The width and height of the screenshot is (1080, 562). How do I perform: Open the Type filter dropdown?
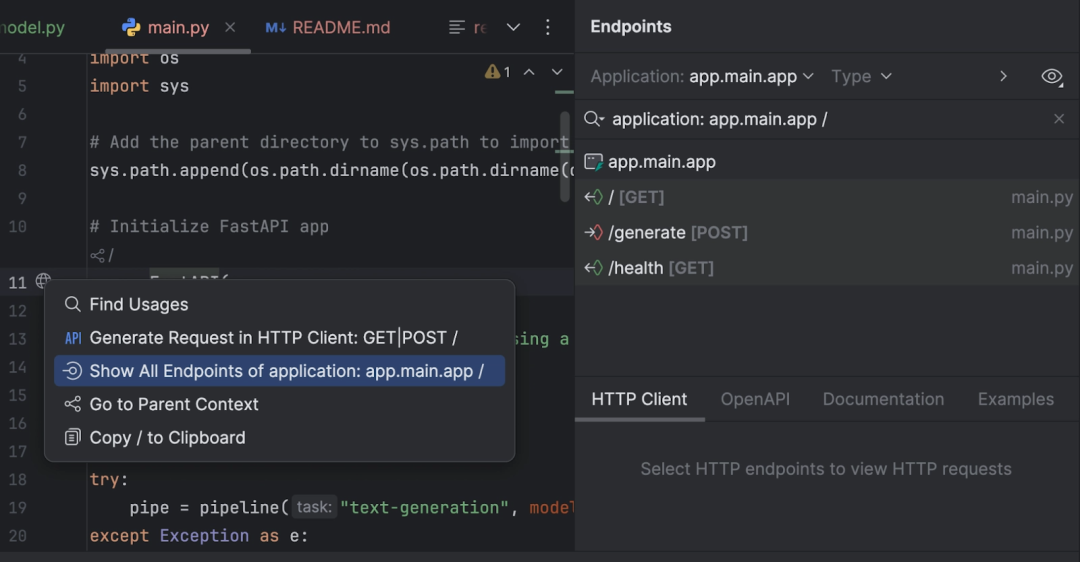pyautogui.click(x=861, y=76)
